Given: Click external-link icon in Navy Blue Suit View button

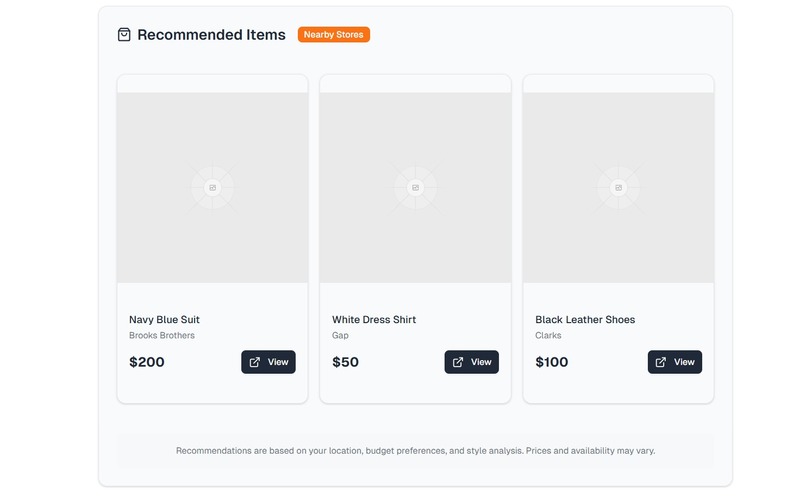Looking at the screenshot, I should [255, 362].
